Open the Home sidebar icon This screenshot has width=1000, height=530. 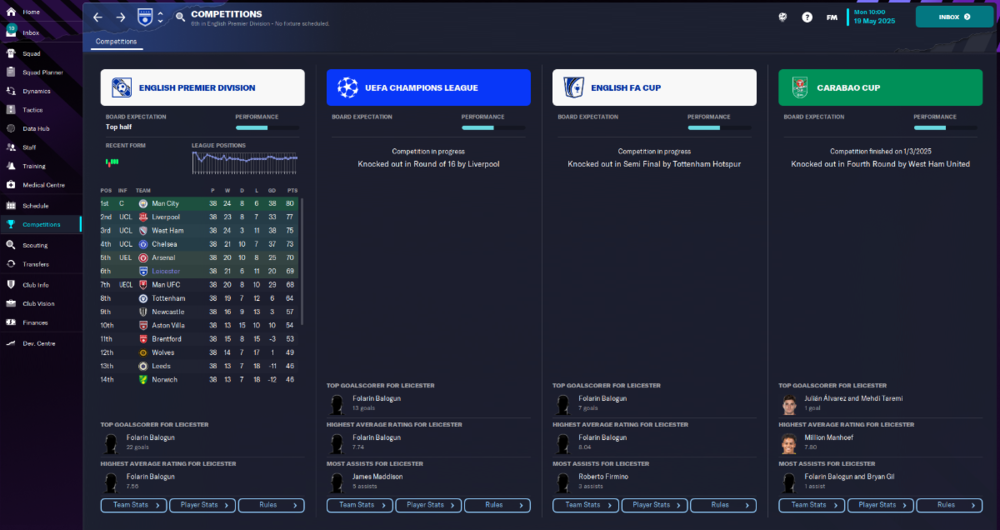point(11,11)
